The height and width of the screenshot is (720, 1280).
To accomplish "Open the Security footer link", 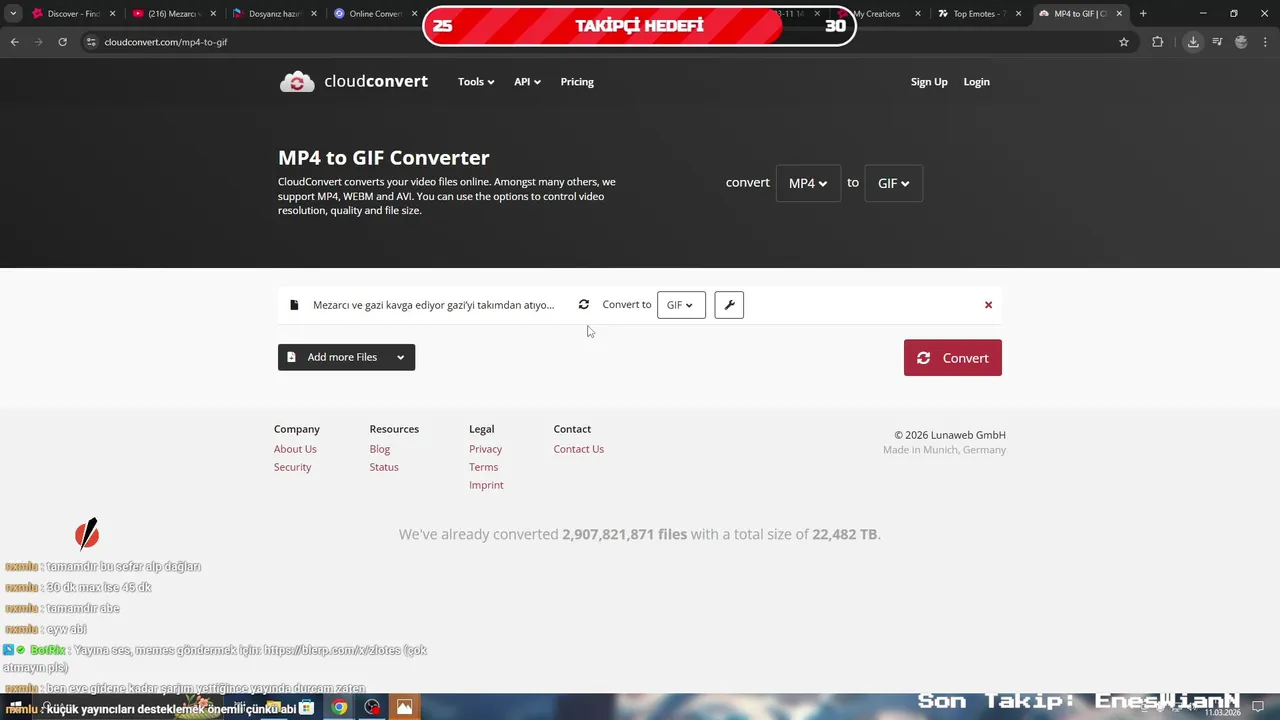I will pos(293,467).
